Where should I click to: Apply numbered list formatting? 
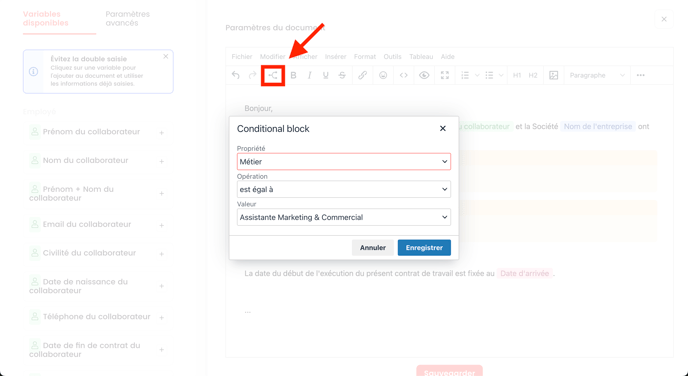pos(465,75)
